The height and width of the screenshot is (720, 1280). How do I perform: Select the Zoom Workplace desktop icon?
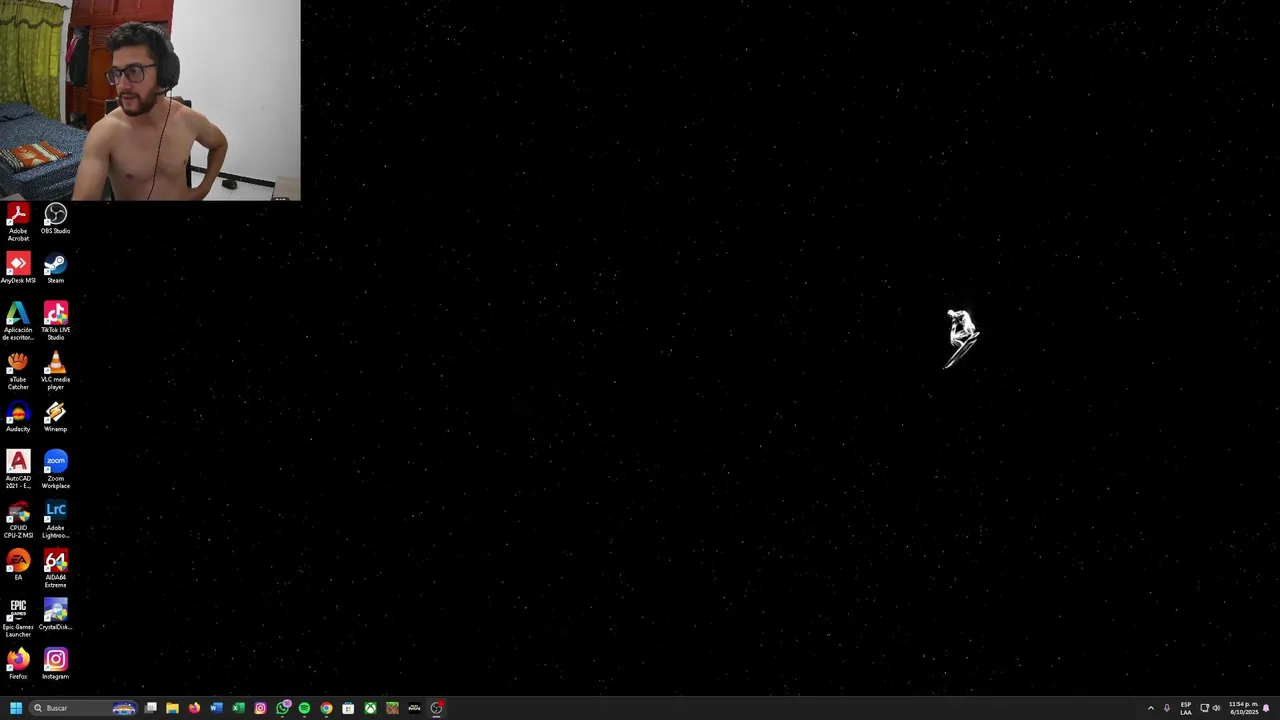tap(55, 470)
